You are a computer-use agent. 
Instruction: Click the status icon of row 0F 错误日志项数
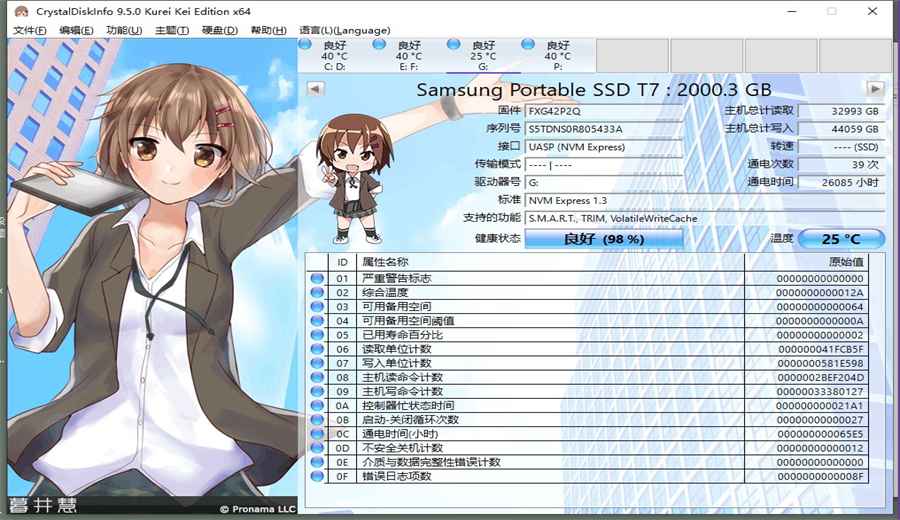pos(317,476)
